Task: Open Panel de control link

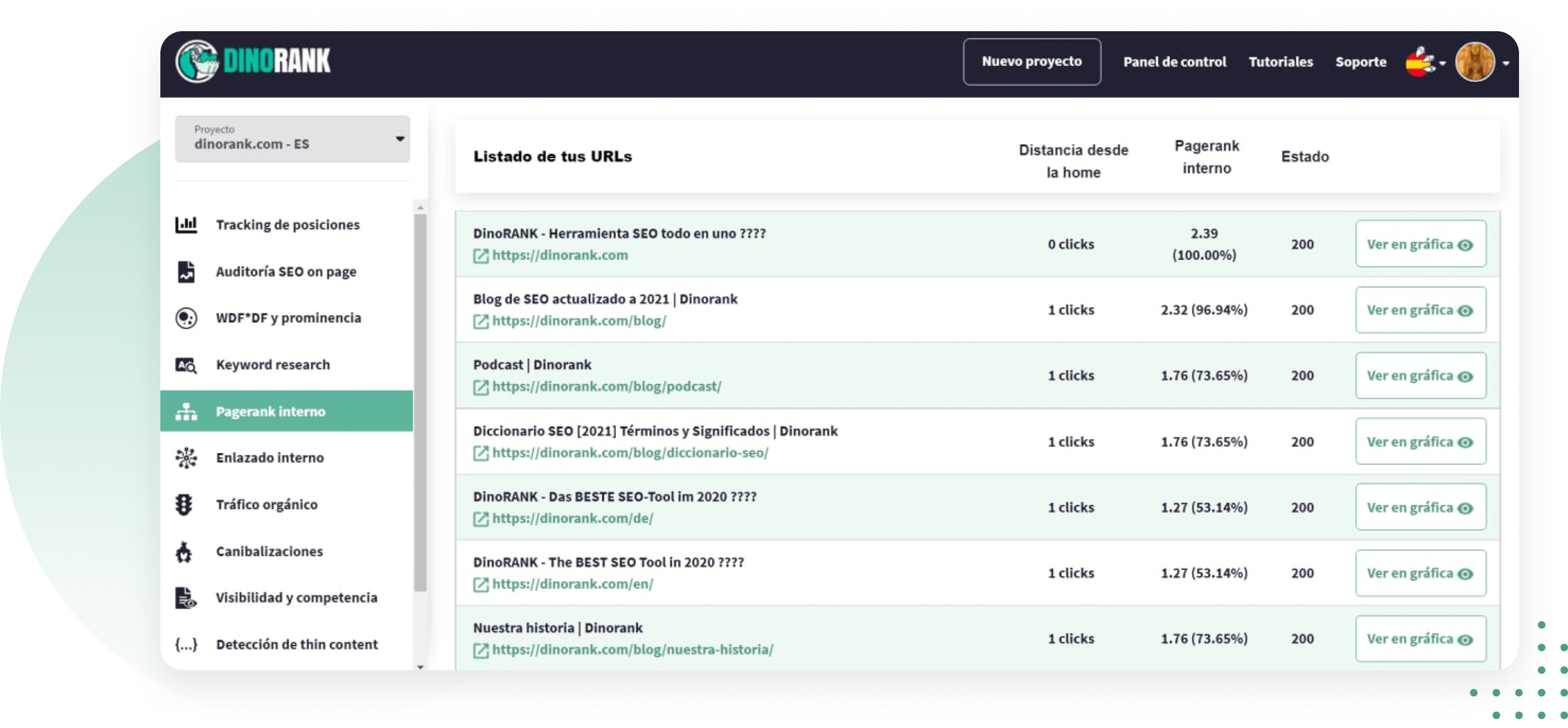Action: click(1175, 62)
